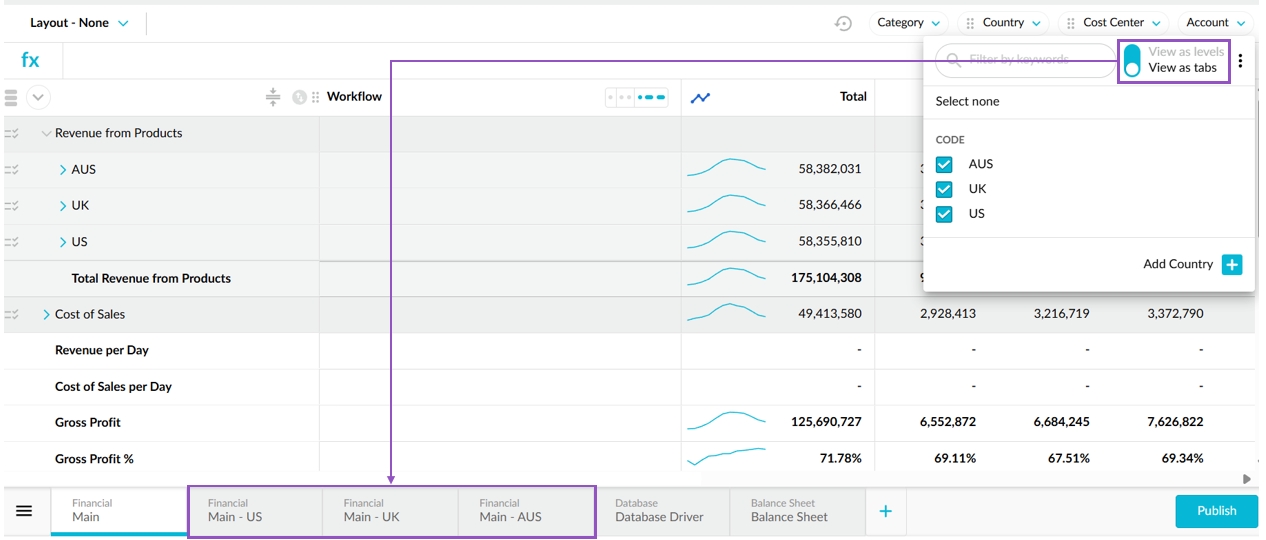The image size is (1266, 540).
Task: Click the history revert icon near Category
Action: click(843, 23)
